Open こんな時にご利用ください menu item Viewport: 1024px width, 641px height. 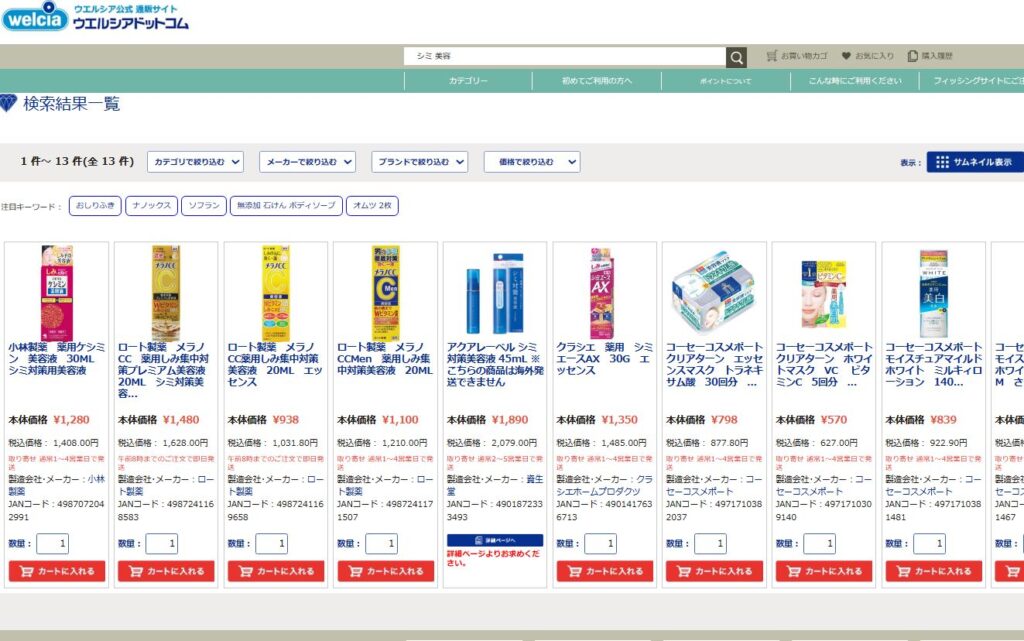pyautogui.click(x=855, y=81)
